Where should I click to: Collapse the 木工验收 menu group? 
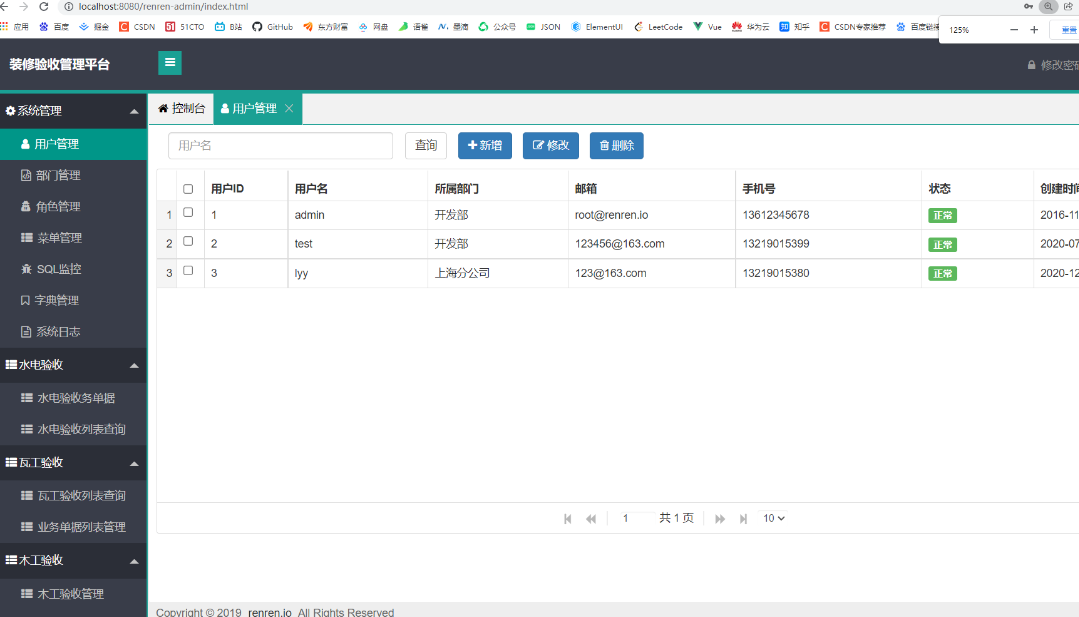pyautogui.click(x=74, y=561)
